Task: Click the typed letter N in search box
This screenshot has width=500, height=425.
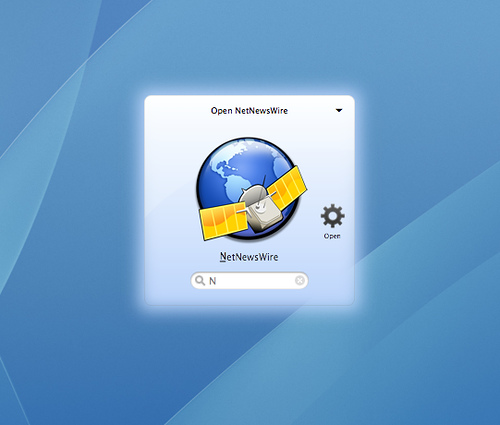Action: click(213, 281)
